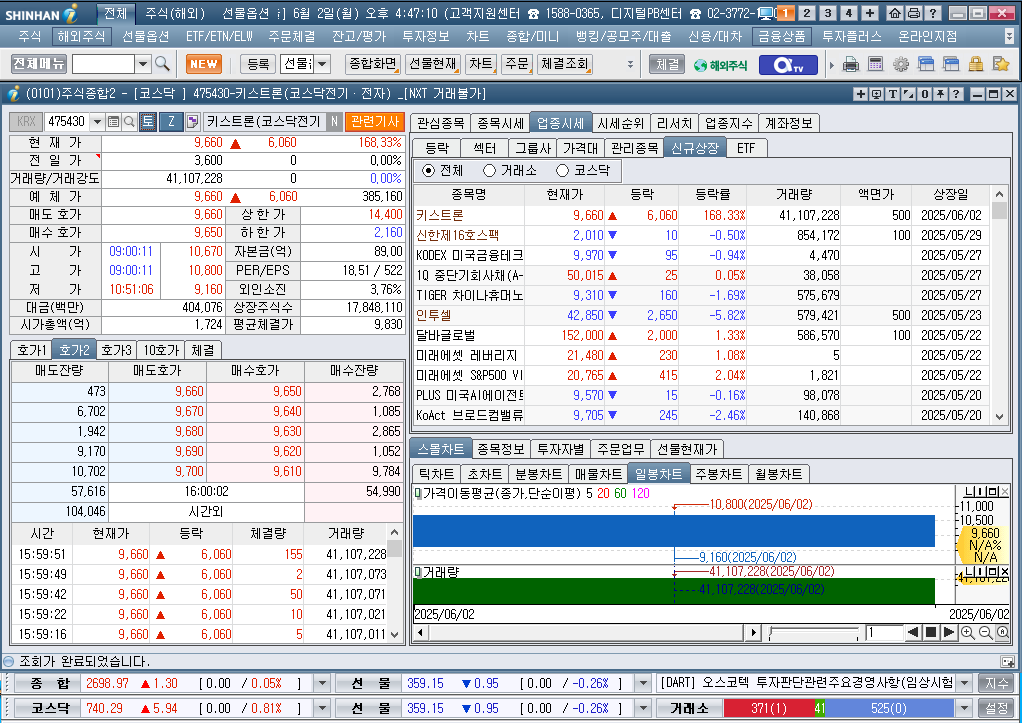Viewport: 1022px width, 723px height.
Task: Toggle the Z button next to stock code
Action: (x=171, y=121)
